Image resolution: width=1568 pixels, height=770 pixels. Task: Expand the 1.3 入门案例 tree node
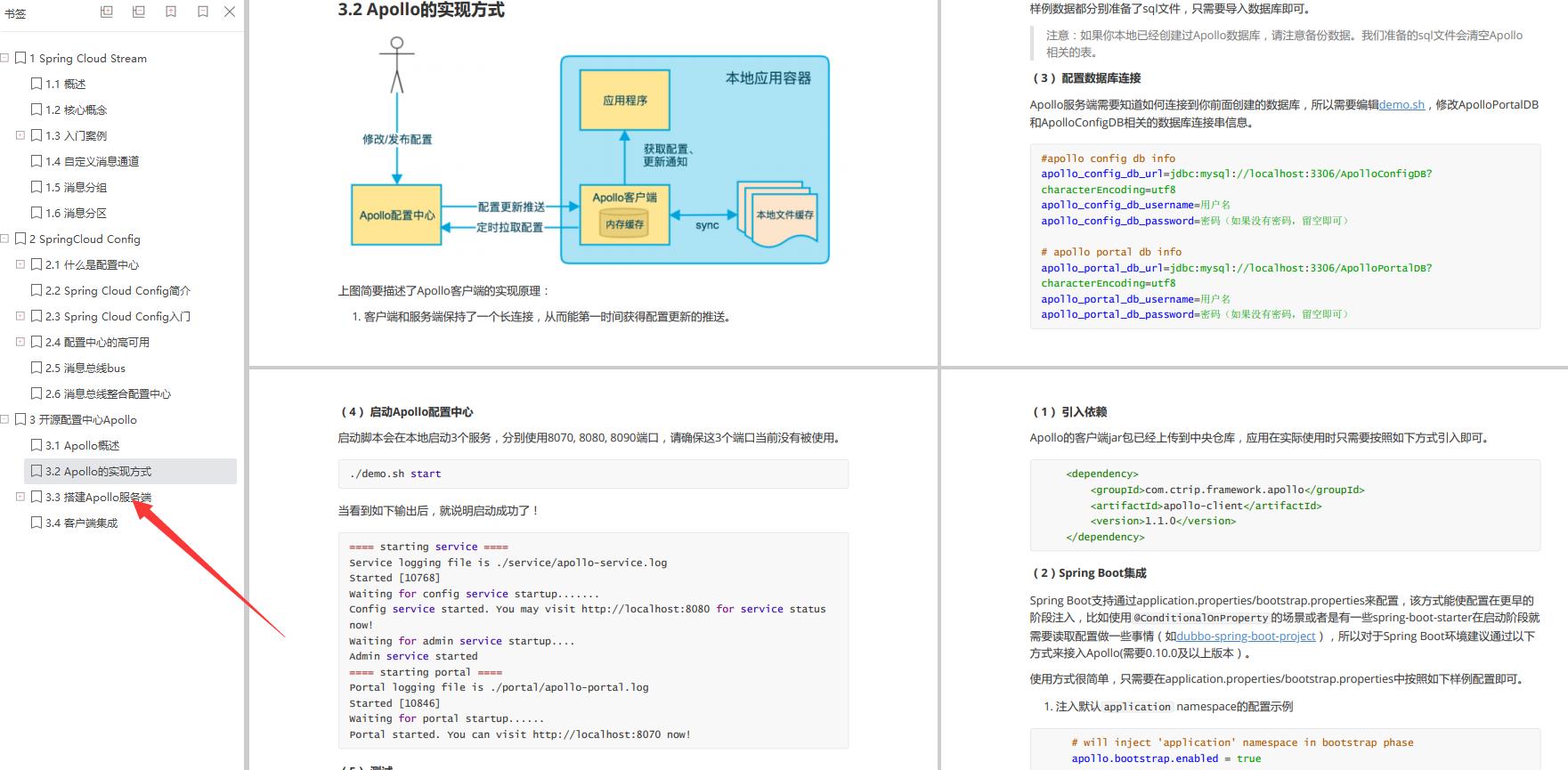coord(20,135)
